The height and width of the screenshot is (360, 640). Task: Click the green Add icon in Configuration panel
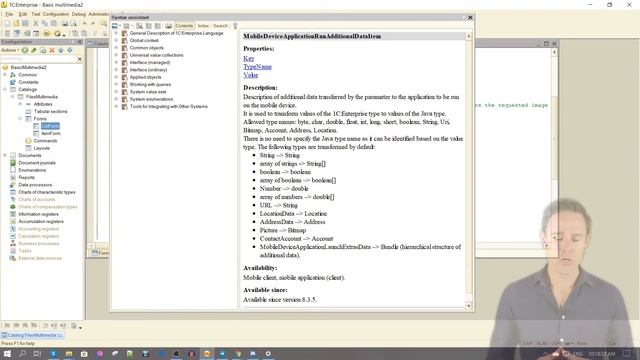(x=25, y=50)
